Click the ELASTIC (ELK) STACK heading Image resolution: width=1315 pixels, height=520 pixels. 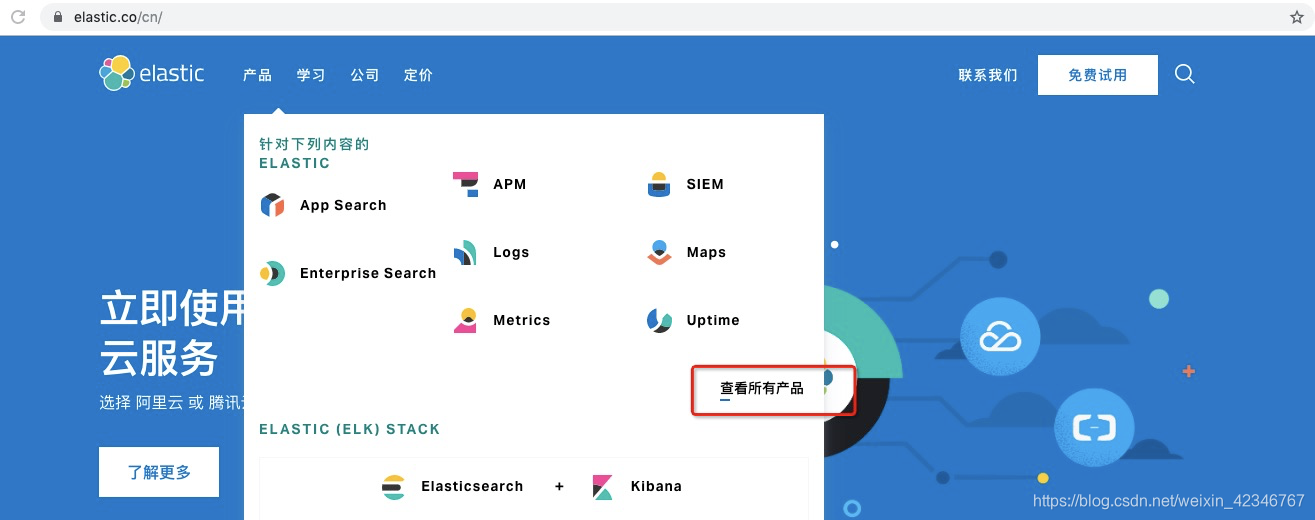pos(350,429)
